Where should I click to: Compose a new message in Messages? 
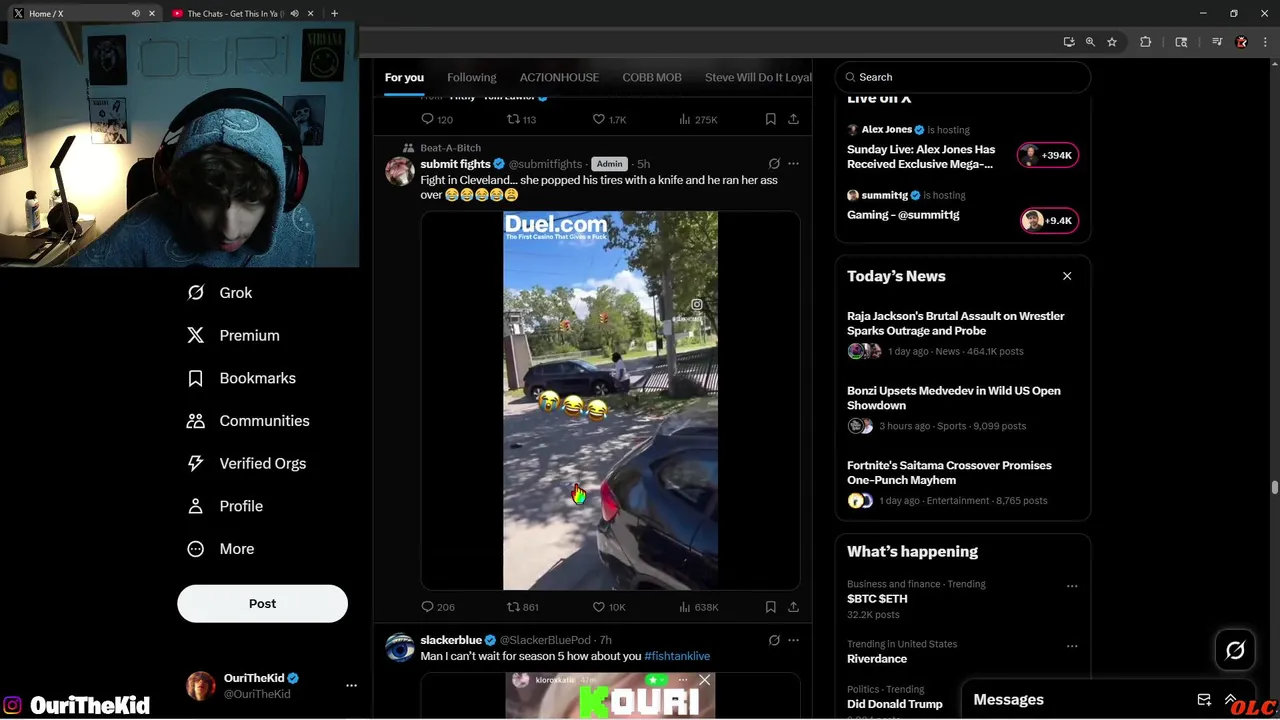coord(1204,700)
